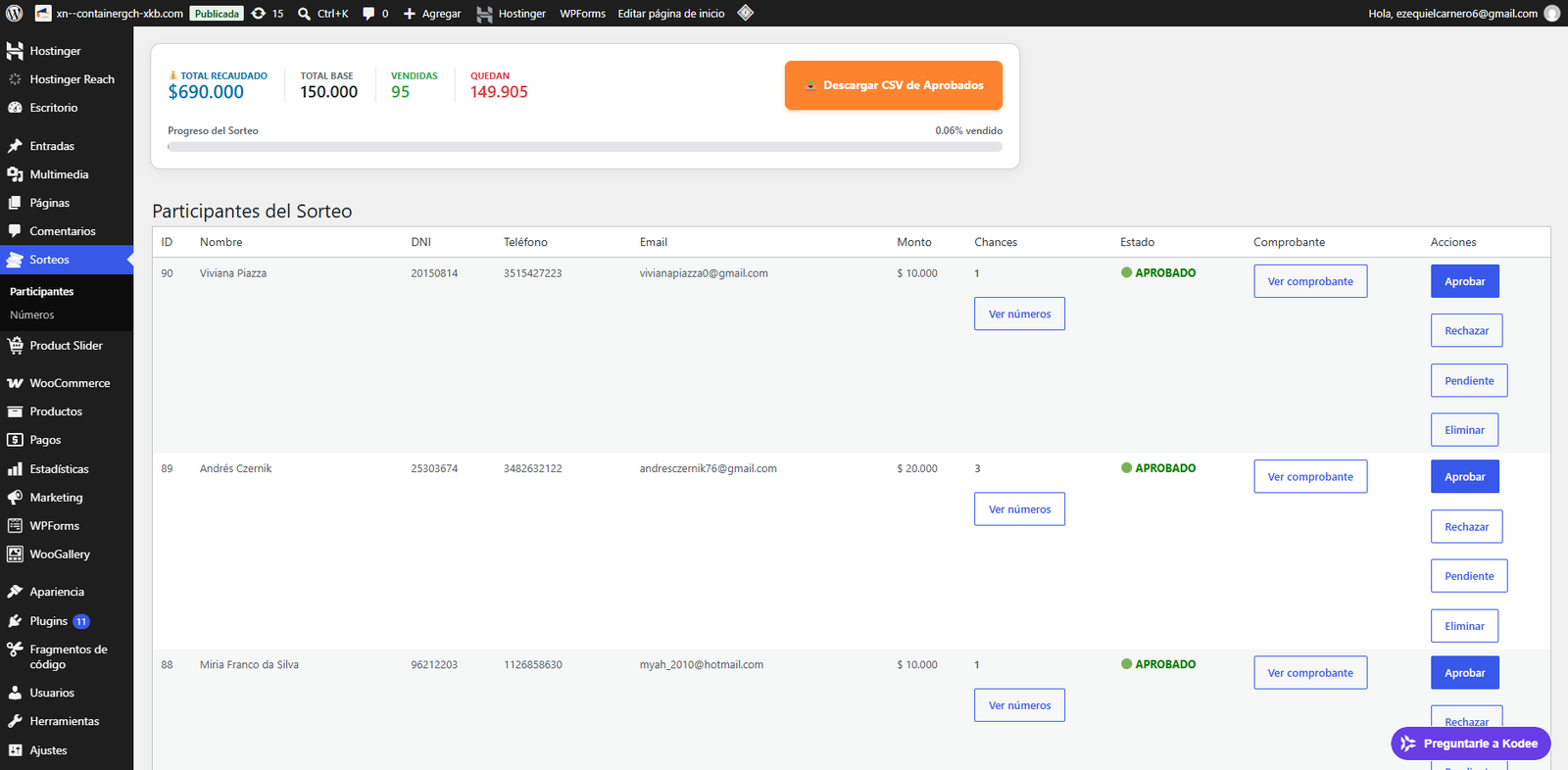Set Viviana Piazza to Pendiente

click(1469, 380)
